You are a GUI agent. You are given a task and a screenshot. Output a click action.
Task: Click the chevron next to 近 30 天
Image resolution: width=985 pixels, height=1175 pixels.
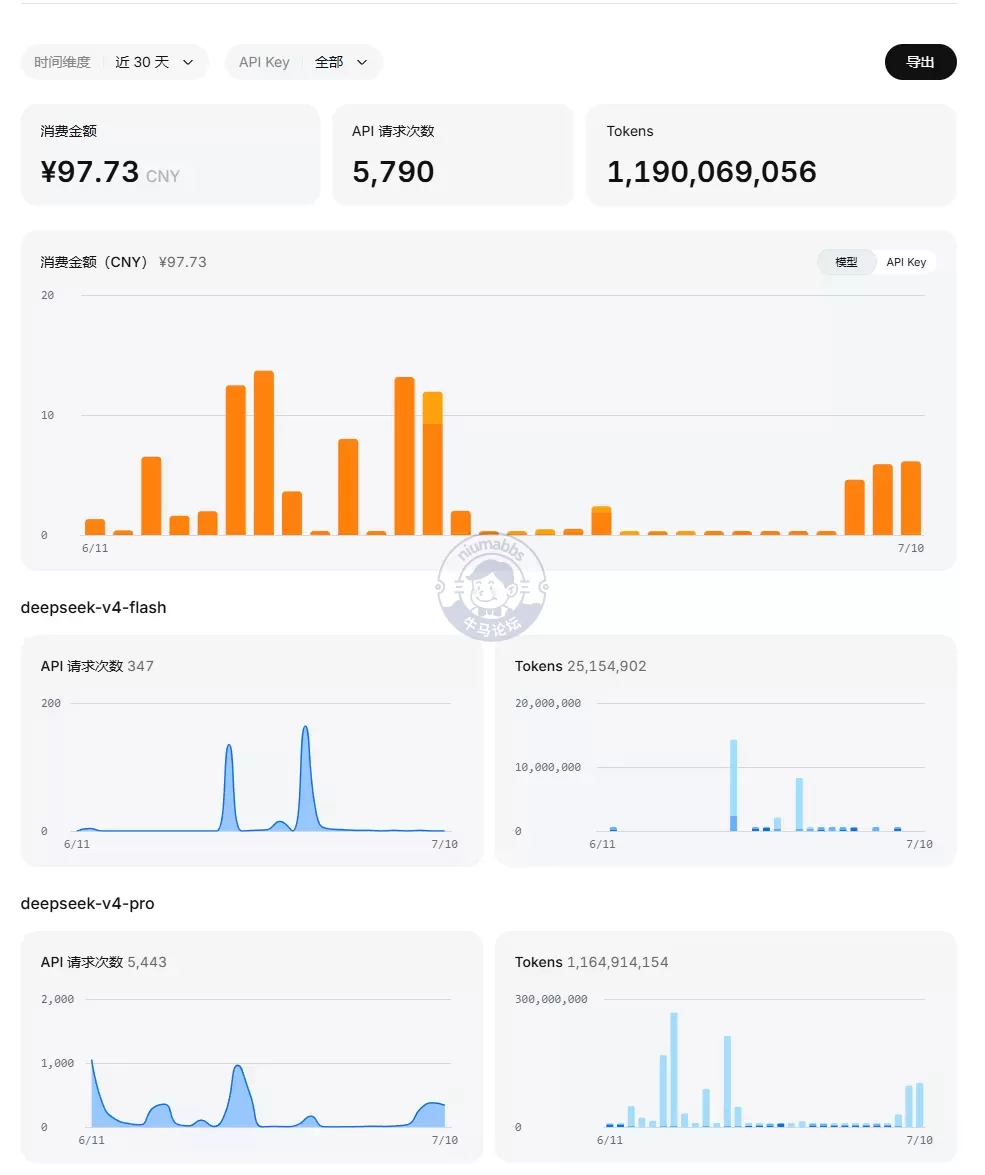pos(188,62)
